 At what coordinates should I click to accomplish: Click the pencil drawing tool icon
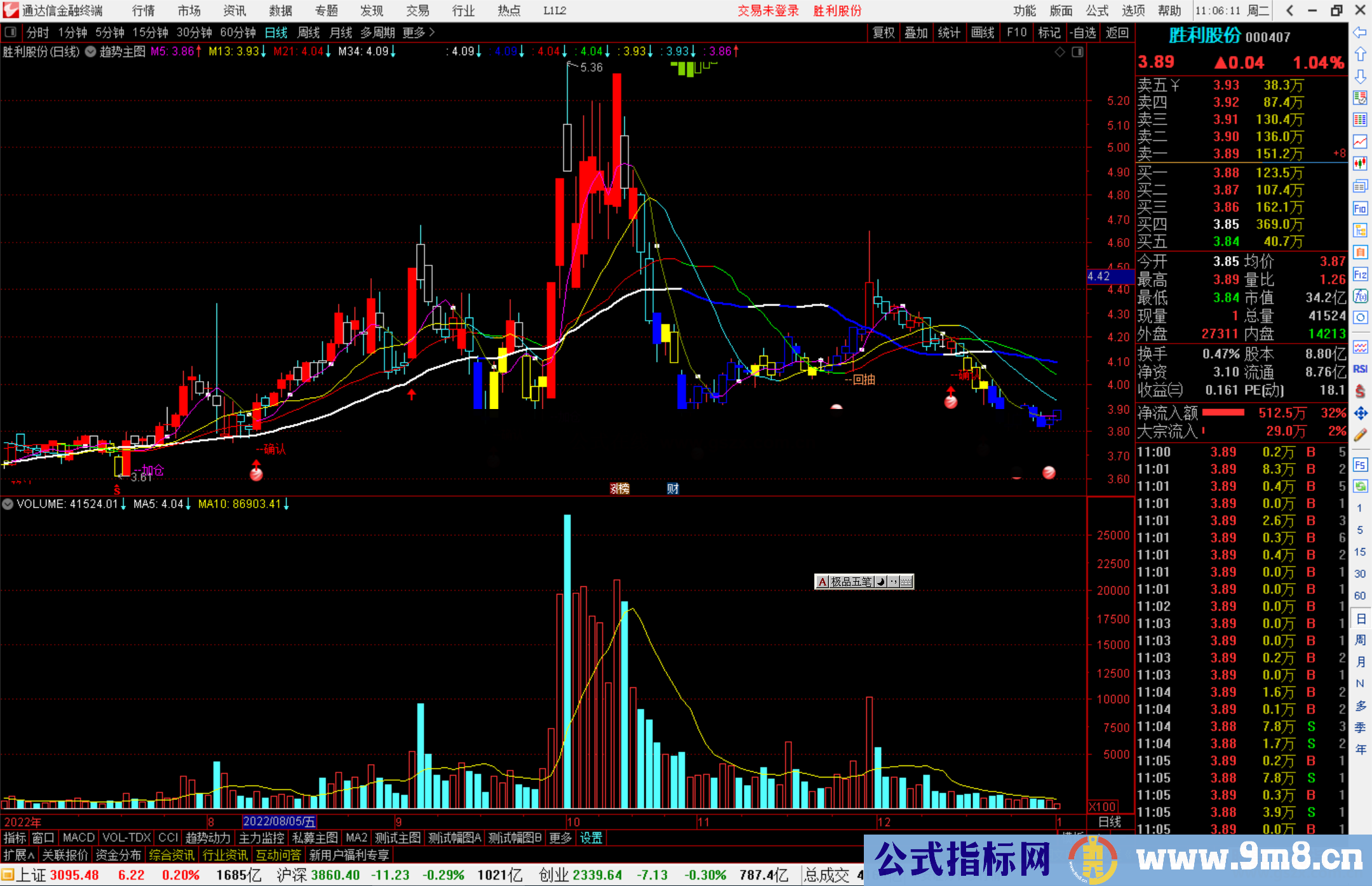(x=1360, y=435)
